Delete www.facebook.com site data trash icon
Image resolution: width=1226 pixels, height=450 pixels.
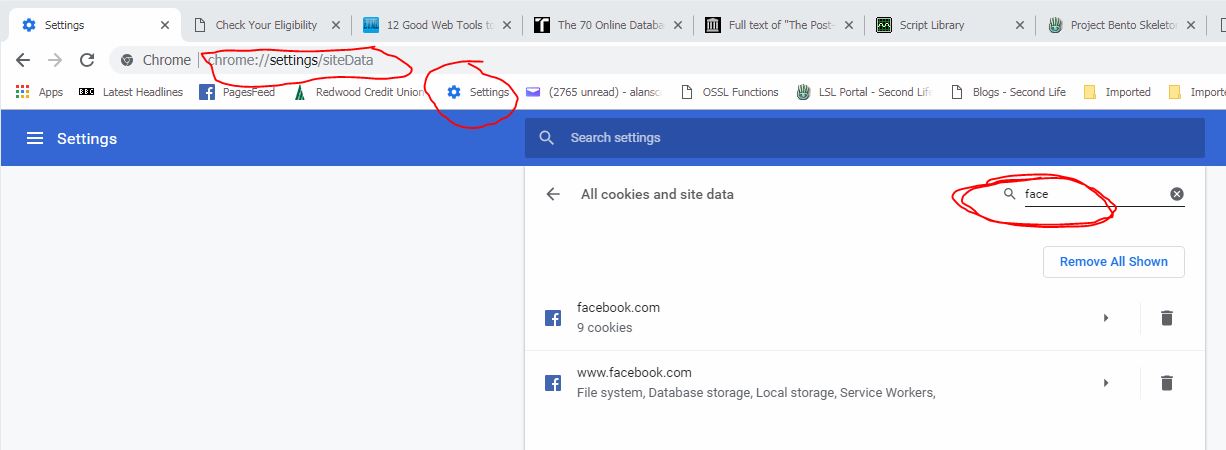[1166, 383]
